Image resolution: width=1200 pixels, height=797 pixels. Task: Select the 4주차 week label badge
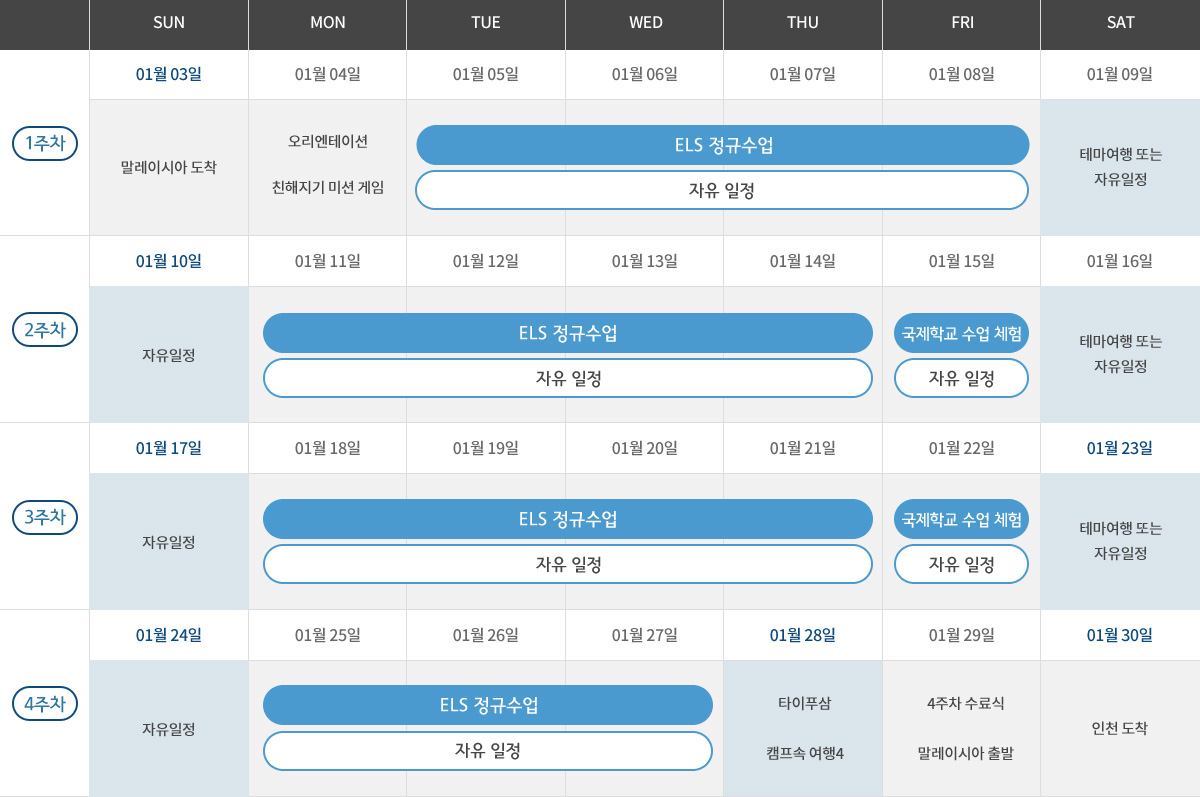click(x=44, y=704)
